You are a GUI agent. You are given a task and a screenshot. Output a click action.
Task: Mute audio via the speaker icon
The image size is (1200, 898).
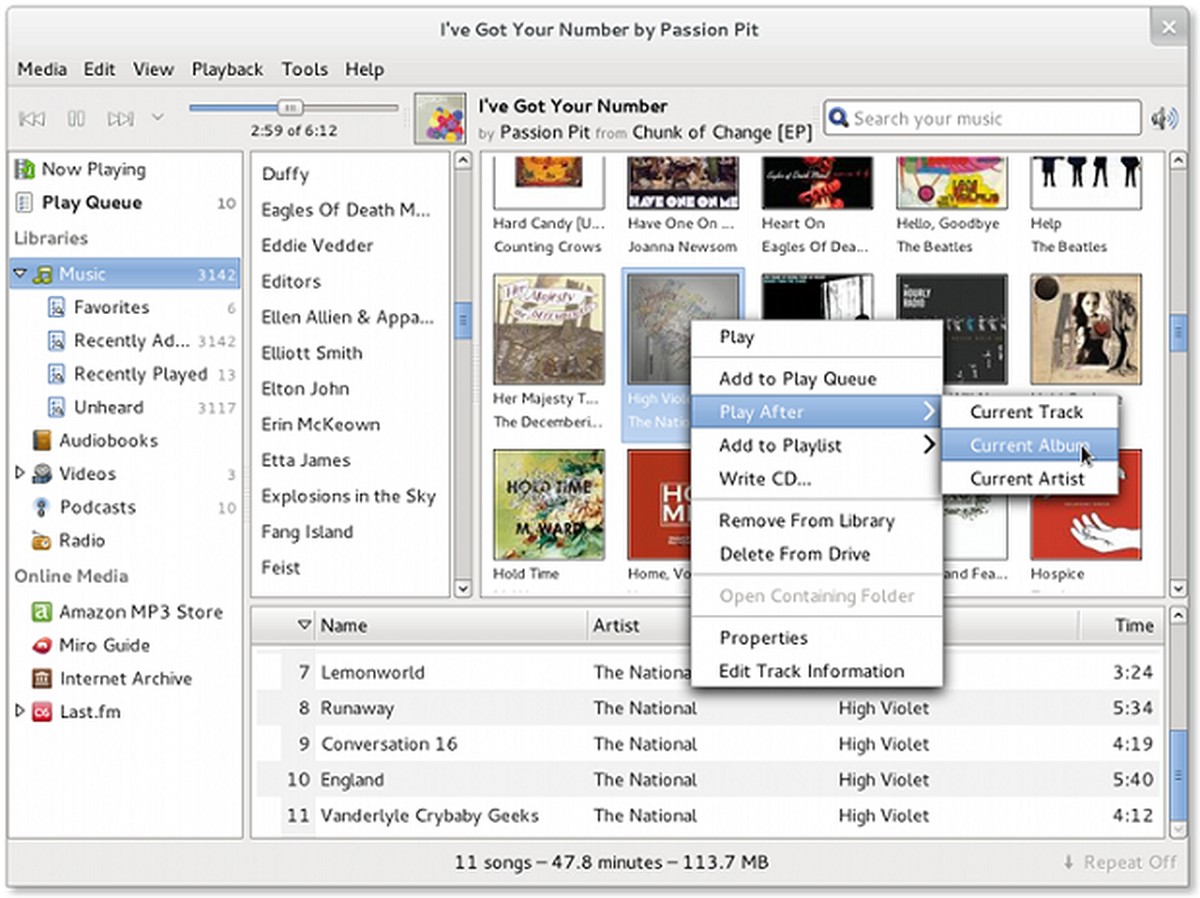click(1163, 117)
